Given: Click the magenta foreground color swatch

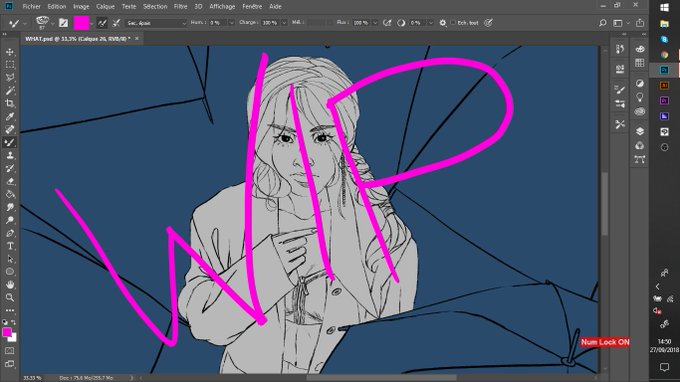Looking at the screenshot, I should click(x=7, y=332).
